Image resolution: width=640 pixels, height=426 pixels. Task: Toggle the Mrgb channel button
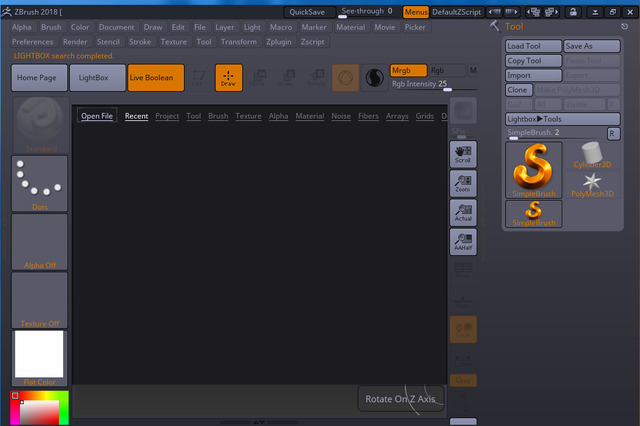408,70
